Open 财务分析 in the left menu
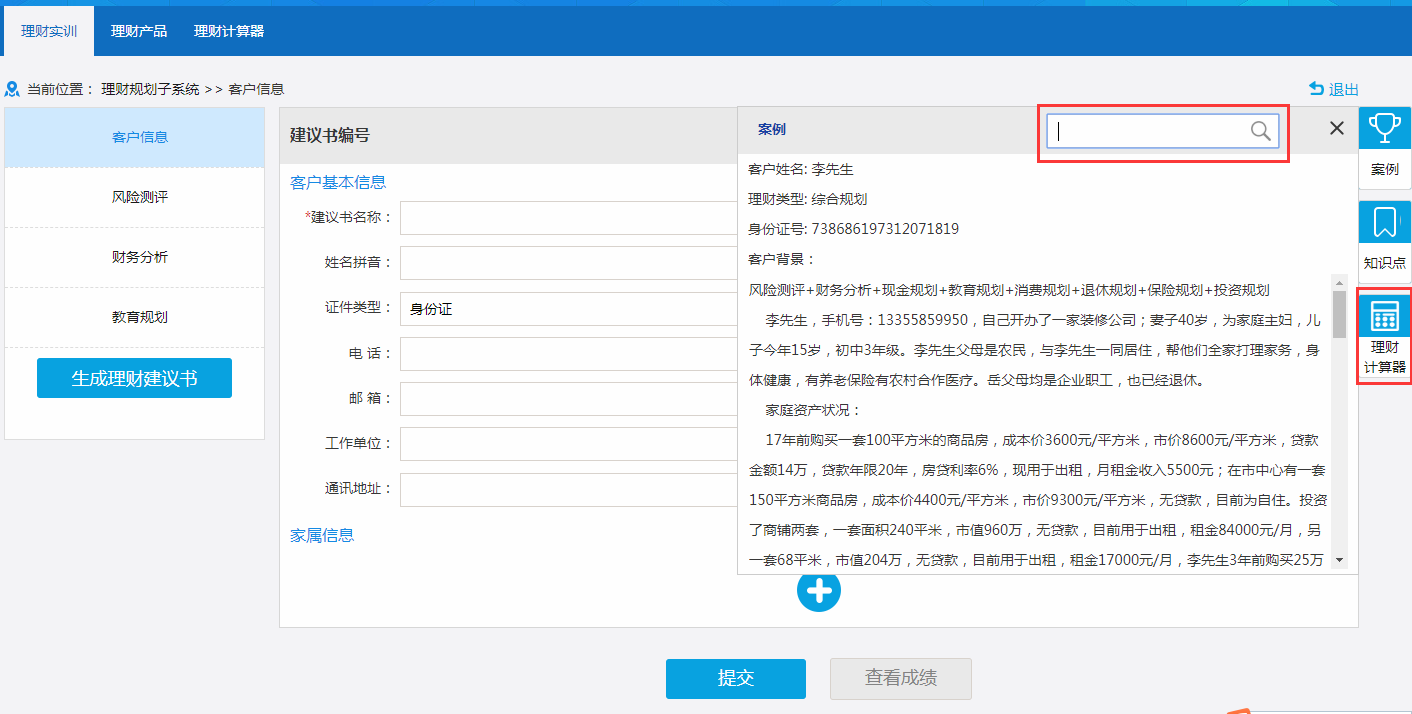 (x=139, y=257)
